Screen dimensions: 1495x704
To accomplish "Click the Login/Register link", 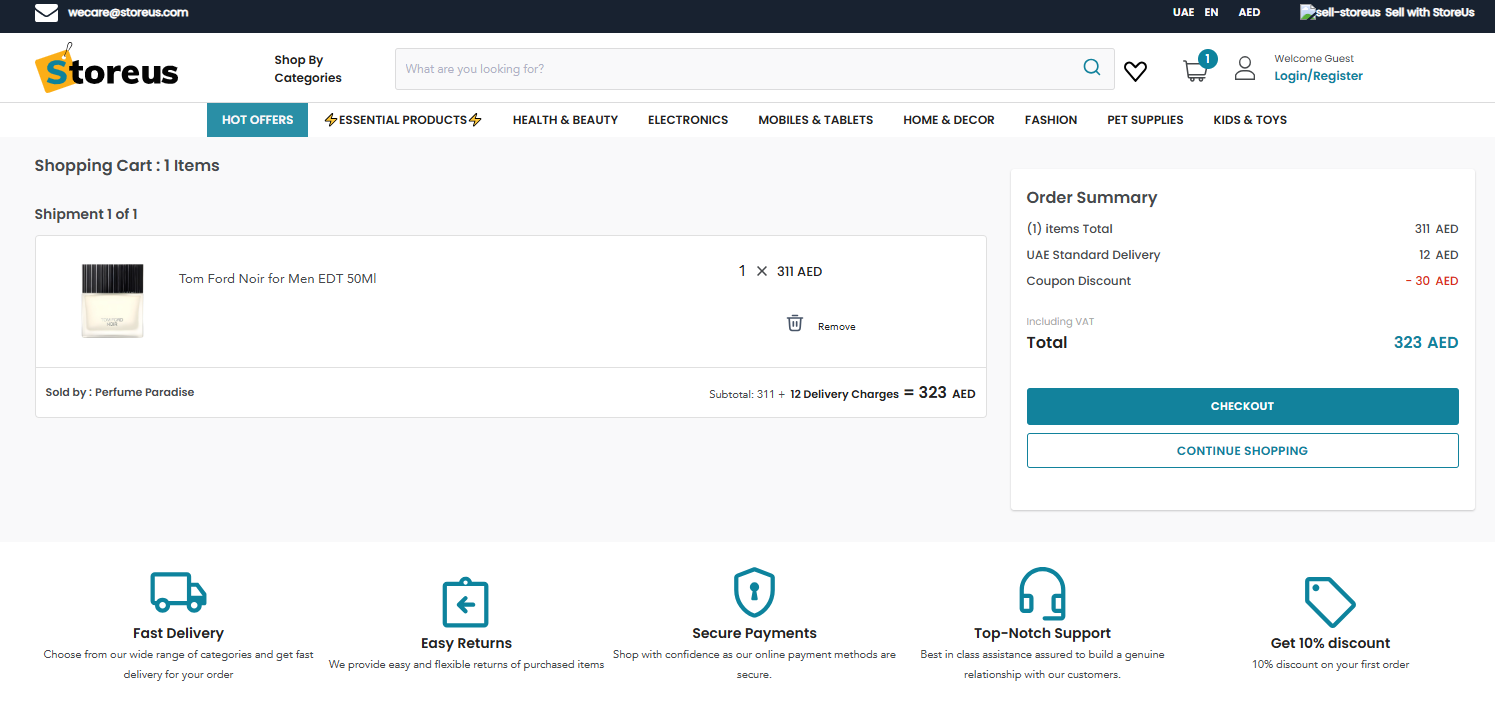I will pyautogui.click(x=1318, y=76).
